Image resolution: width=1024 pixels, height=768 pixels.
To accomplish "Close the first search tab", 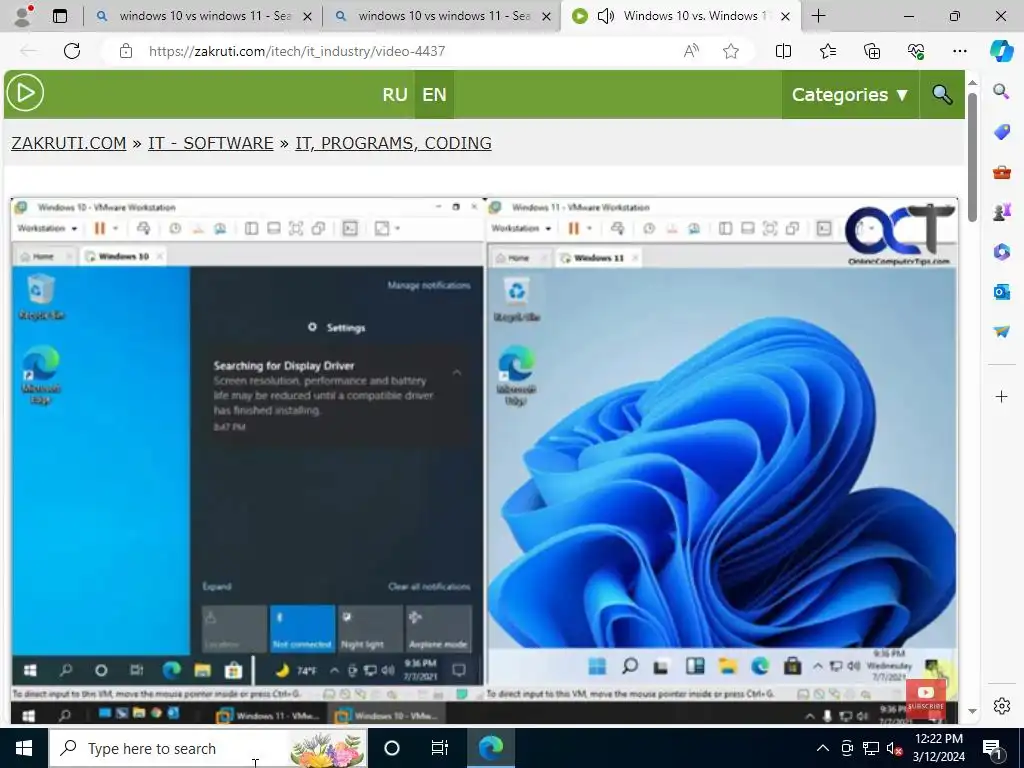I will click(308, 16).
